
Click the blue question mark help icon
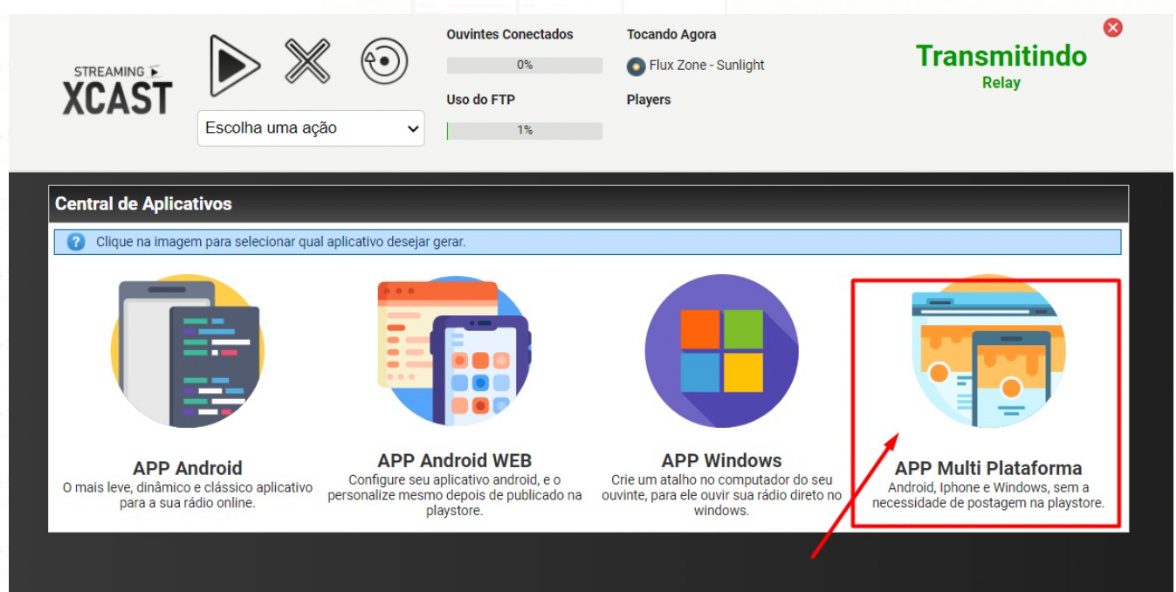point(76,242)
